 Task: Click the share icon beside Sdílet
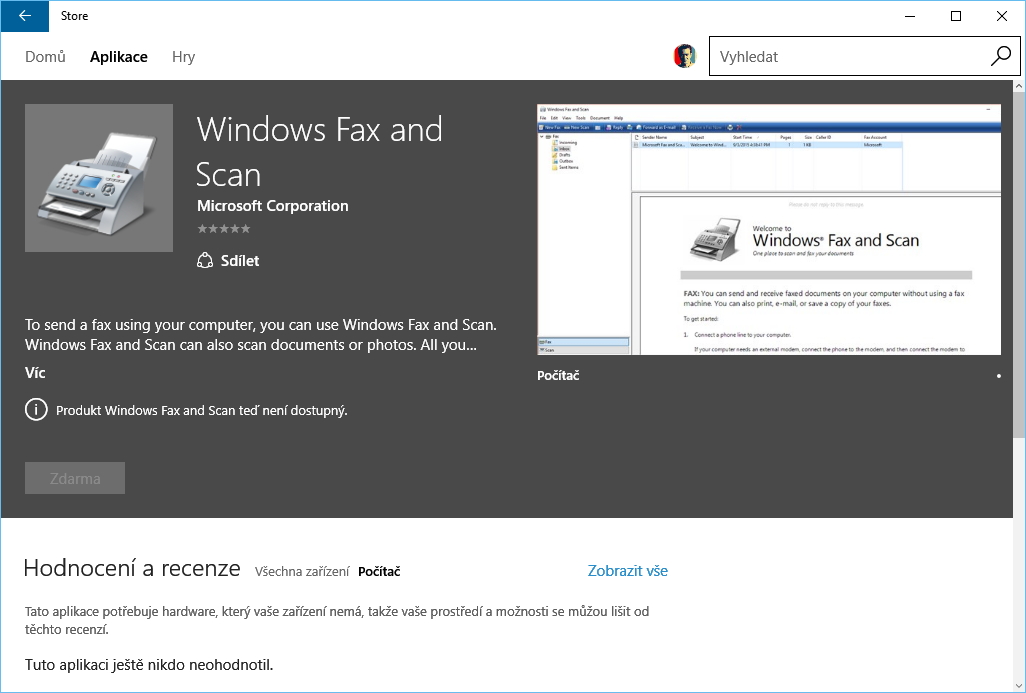(205, 260)
